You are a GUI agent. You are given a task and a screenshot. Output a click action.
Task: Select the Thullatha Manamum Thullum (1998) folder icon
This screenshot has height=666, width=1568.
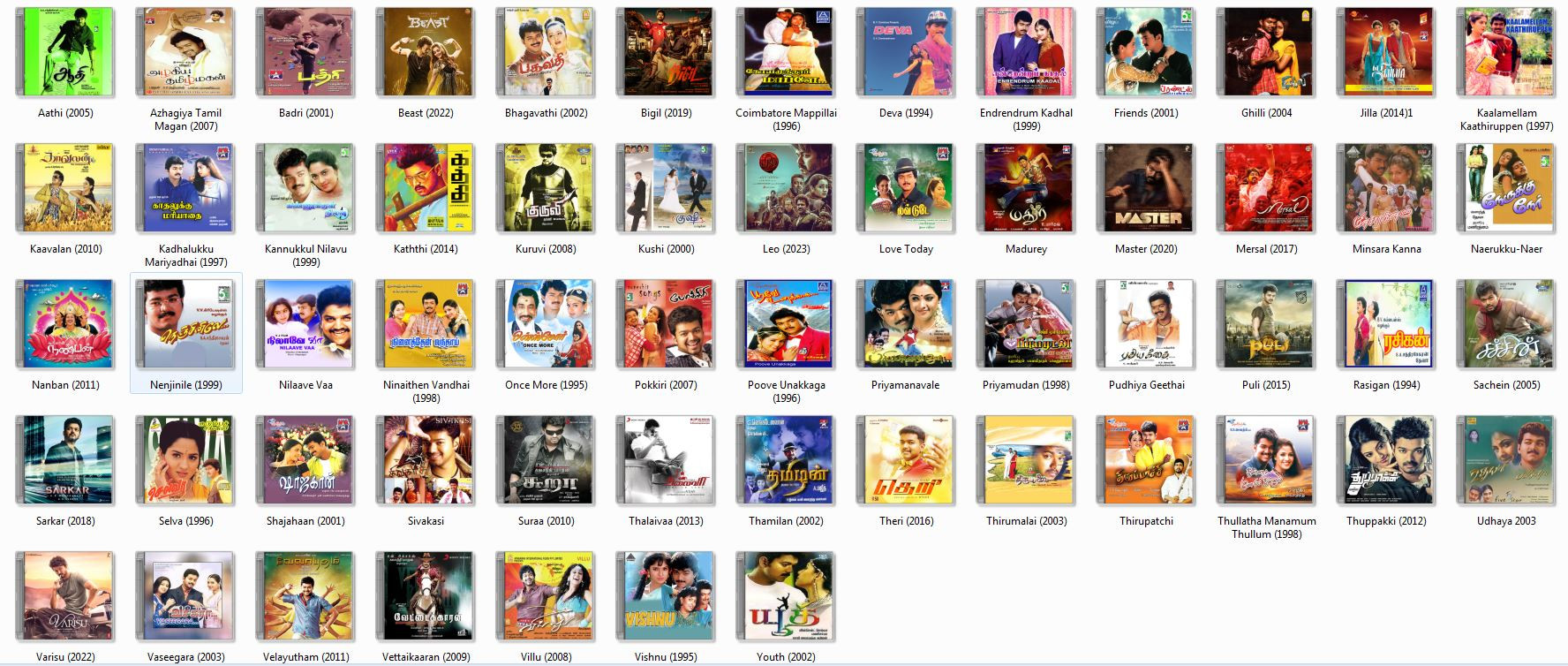point(1266,461)
